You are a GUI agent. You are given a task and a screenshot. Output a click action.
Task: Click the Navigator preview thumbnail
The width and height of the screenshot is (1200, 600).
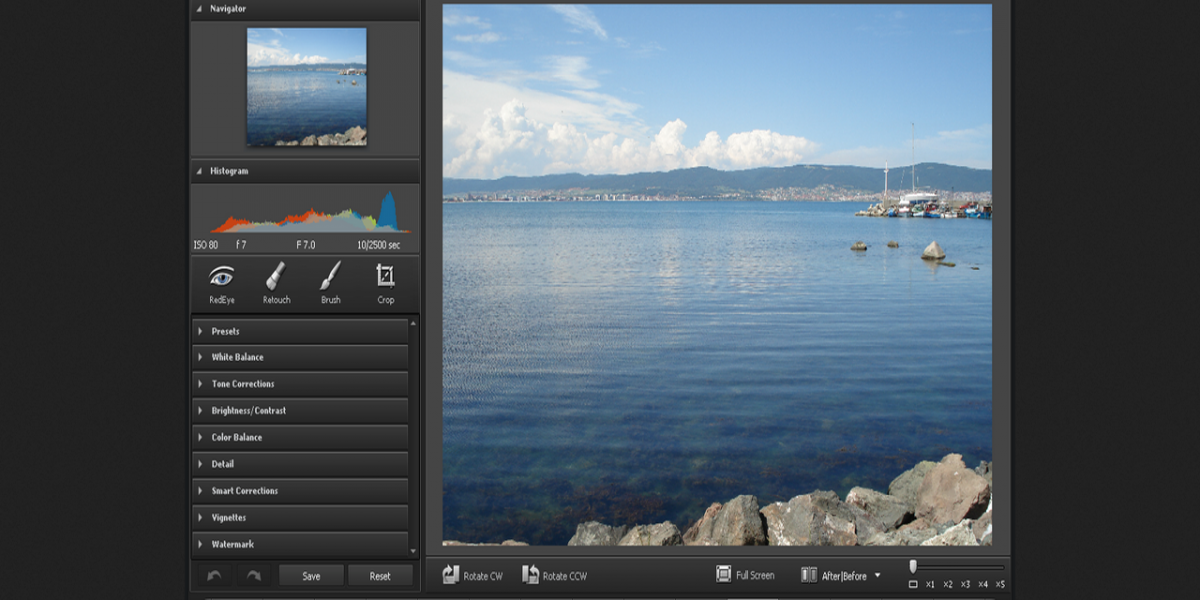(306, 87)
